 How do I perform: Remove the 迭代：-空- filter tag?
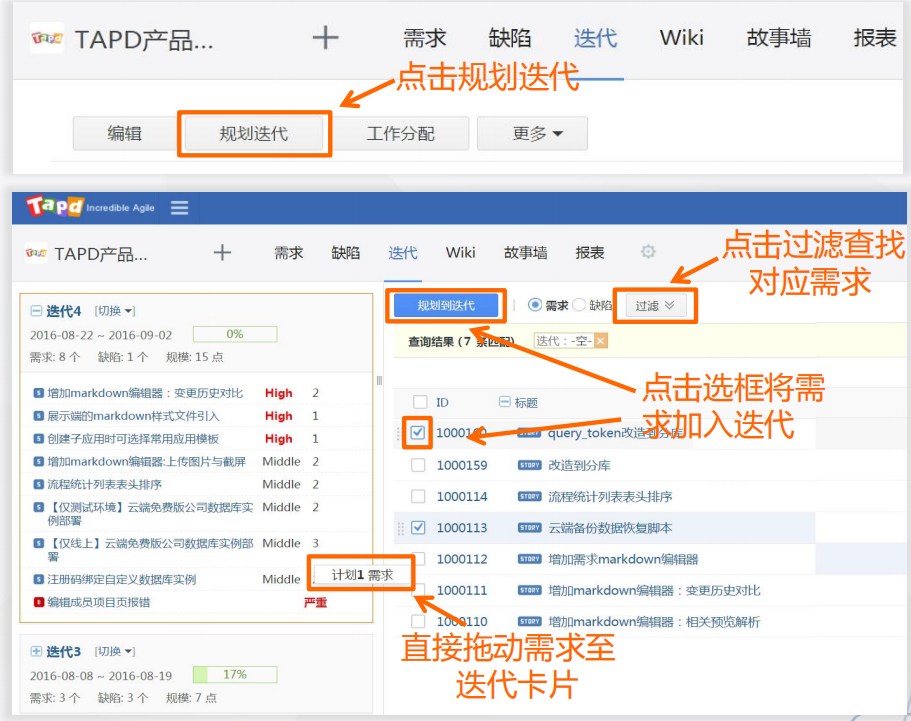click(x=601, y=341)
